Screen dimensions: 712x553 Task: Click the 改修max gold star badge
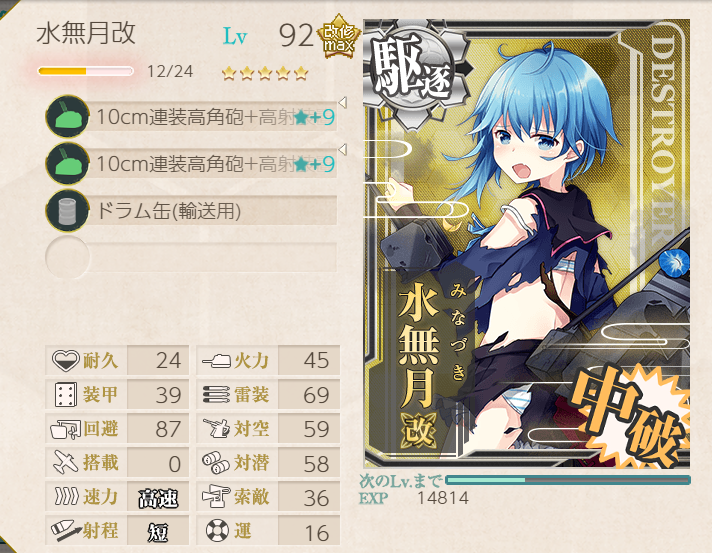tap(339, 37)
